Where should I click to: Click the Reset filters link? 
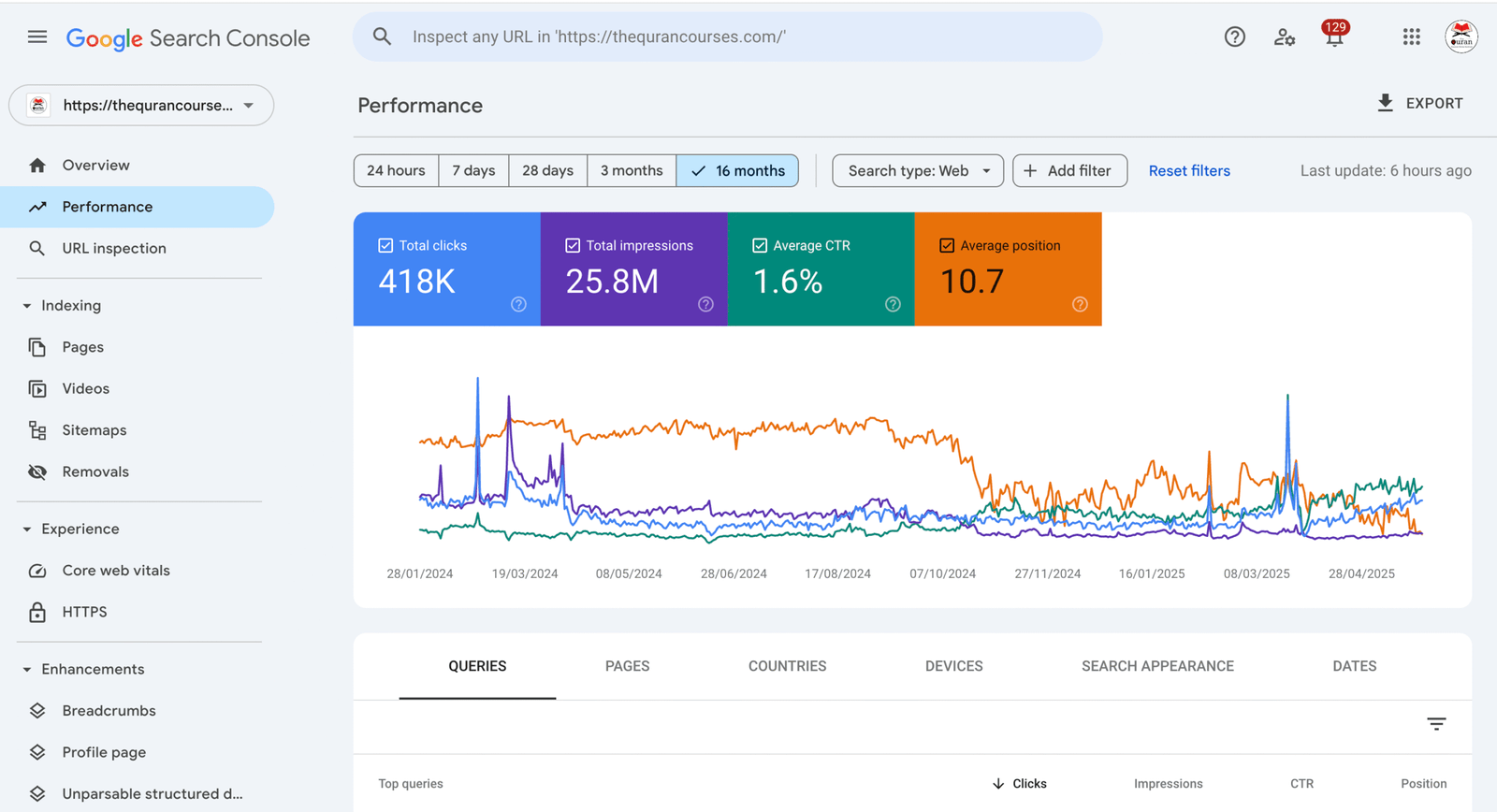click(1189, 170)
